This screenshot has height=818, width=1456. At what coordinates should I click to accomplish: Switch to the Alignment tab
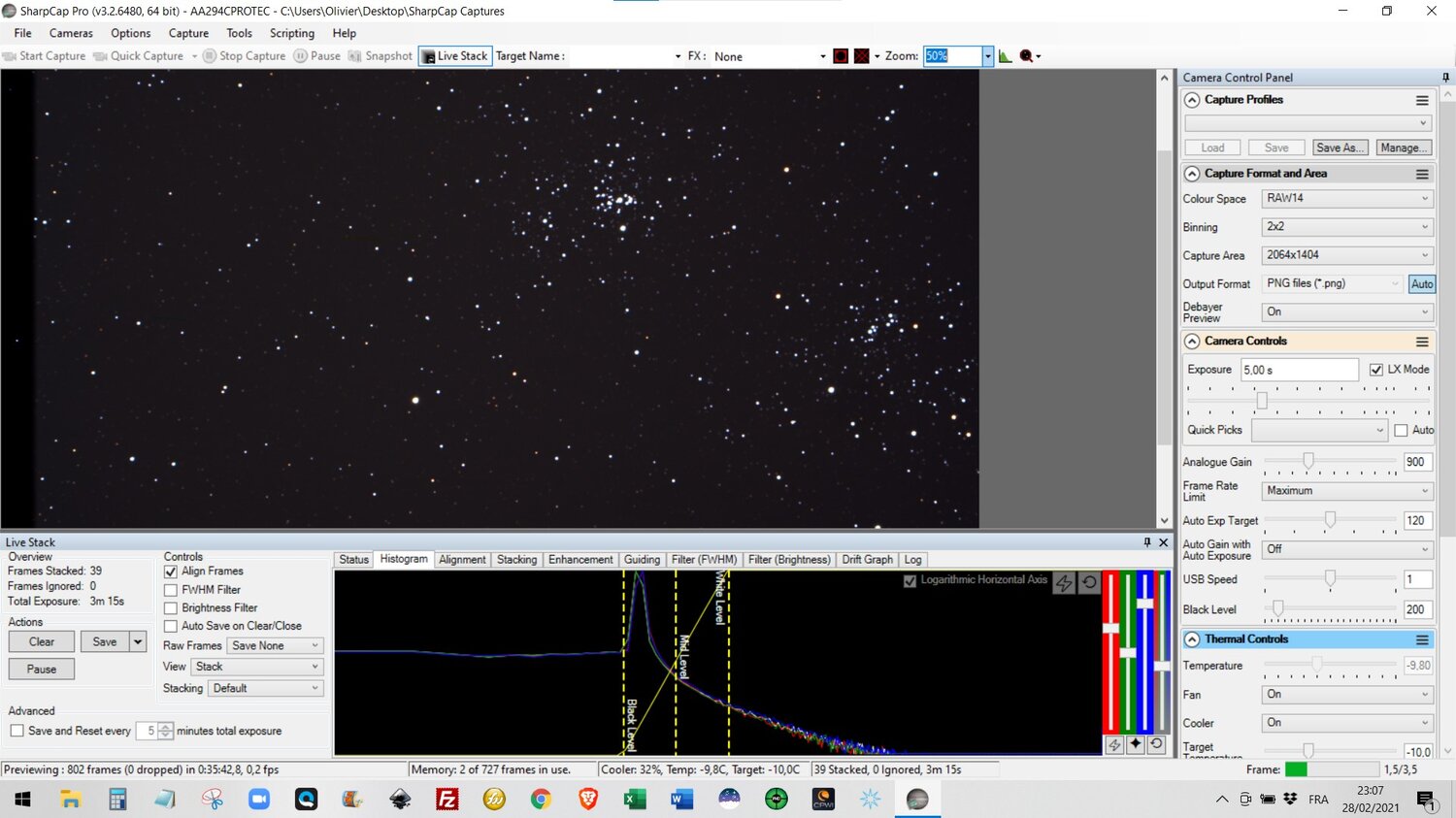[x=462, y=560]
